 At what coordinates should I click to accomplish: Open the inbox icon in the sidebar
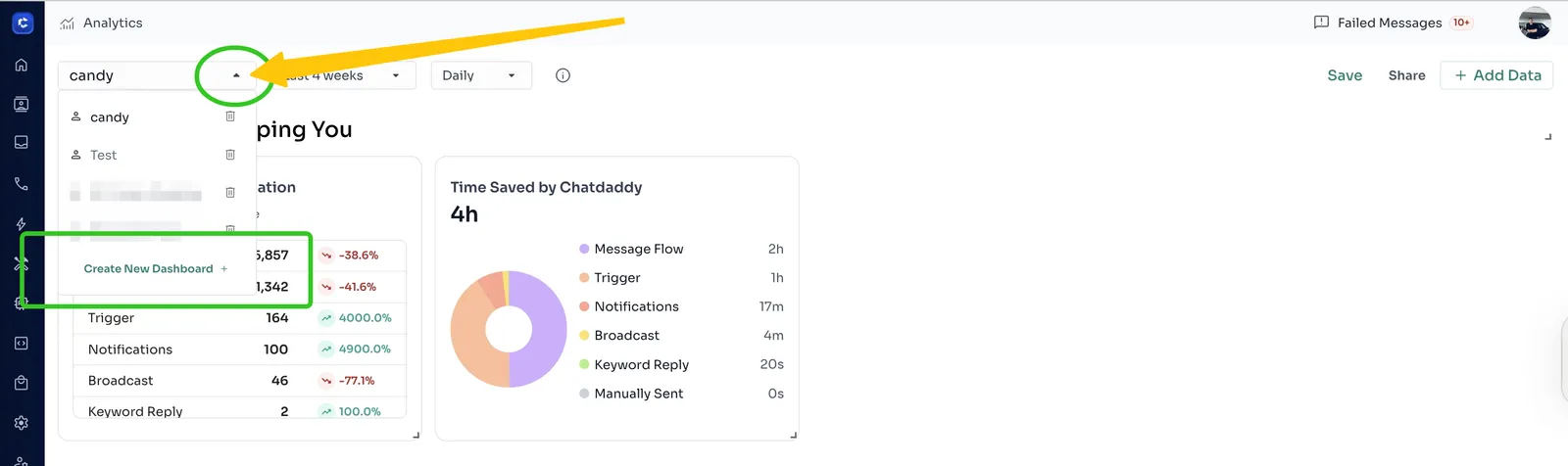click(22, 143)
